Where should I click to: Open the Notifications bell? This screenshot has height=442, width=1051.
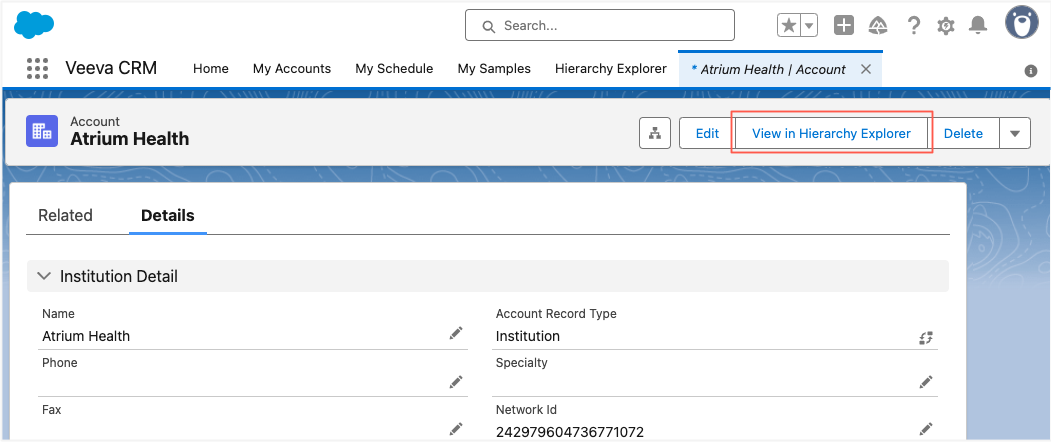point(978,25)
